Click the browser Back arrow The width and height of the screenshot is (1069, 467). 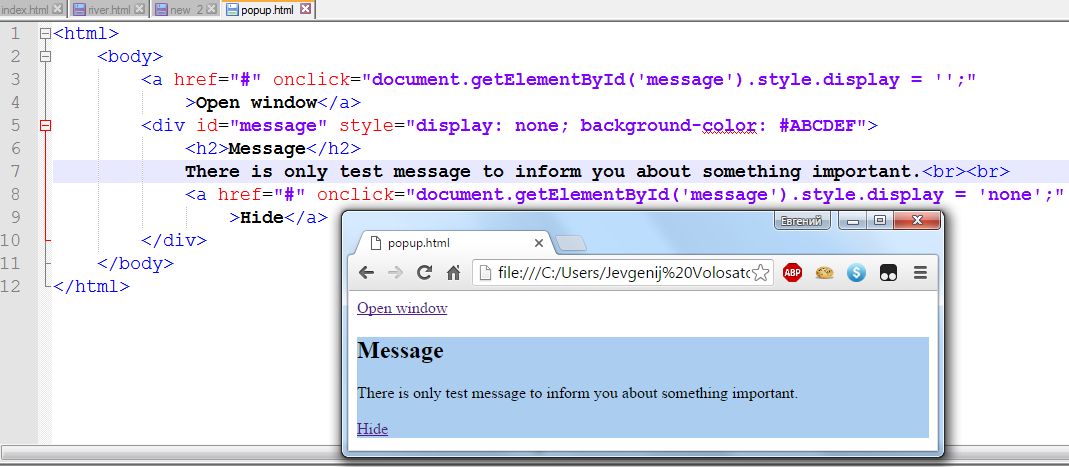(366, 273)
